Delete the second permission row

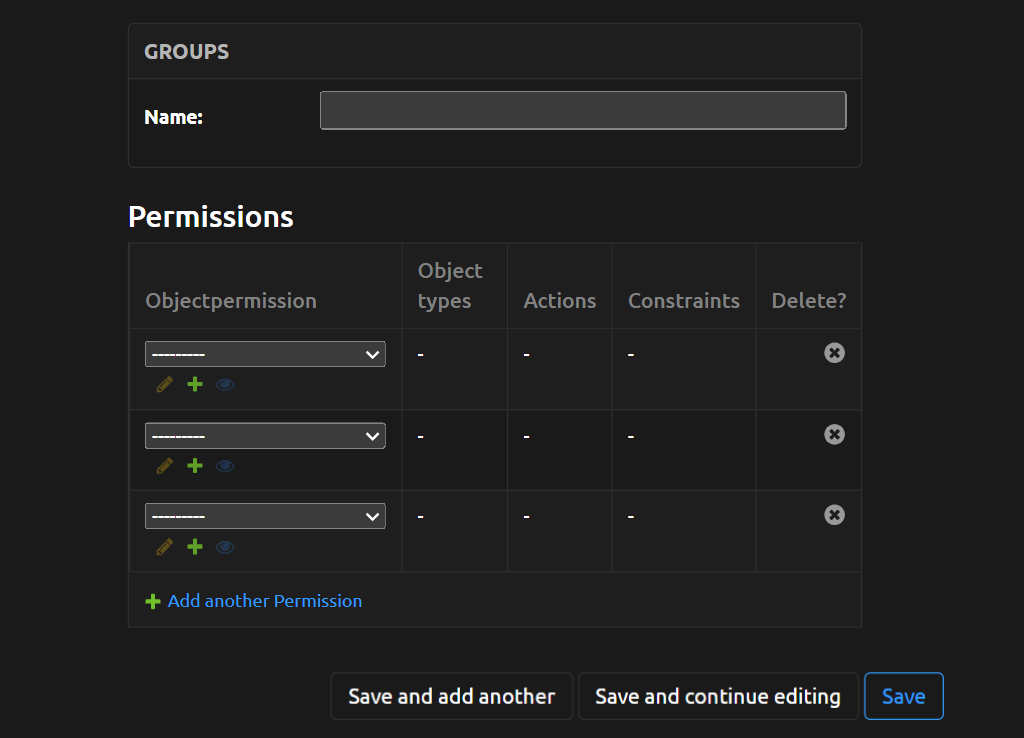pyautogui.click(x=834, y=434)
